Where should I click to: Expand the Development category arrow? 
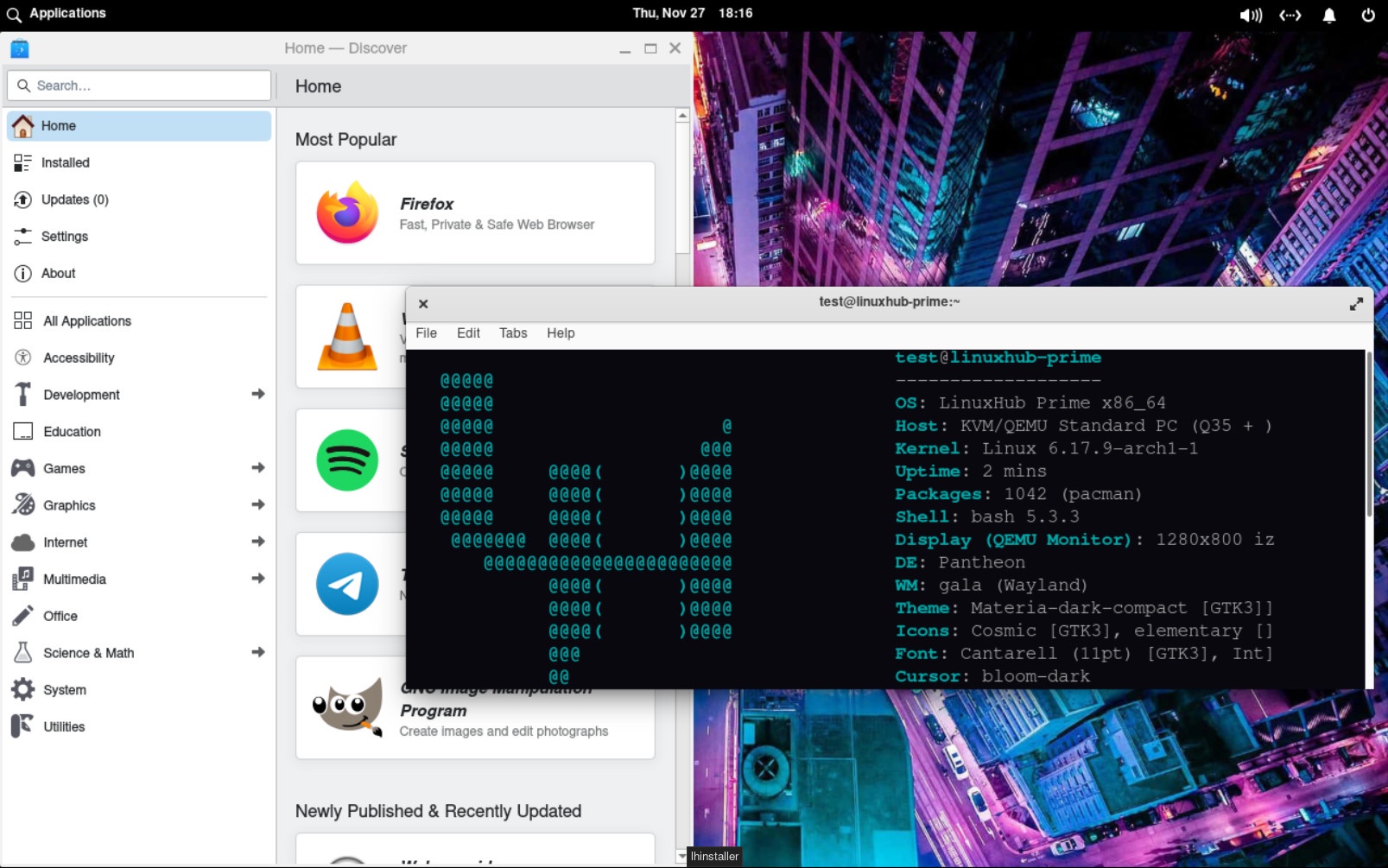pos(257,394)
